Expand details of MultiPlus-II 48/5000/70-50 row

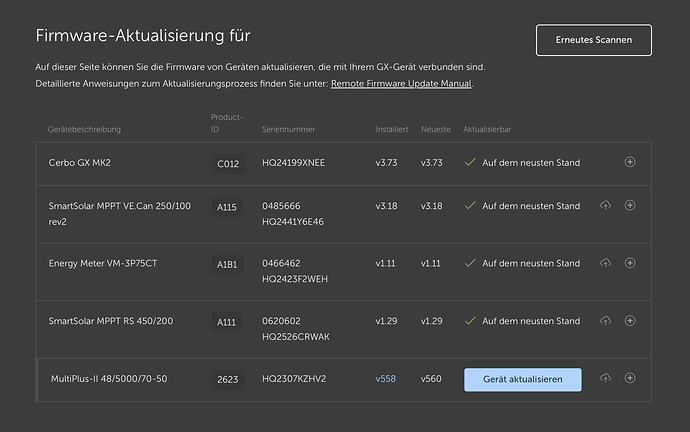[630, 378]
